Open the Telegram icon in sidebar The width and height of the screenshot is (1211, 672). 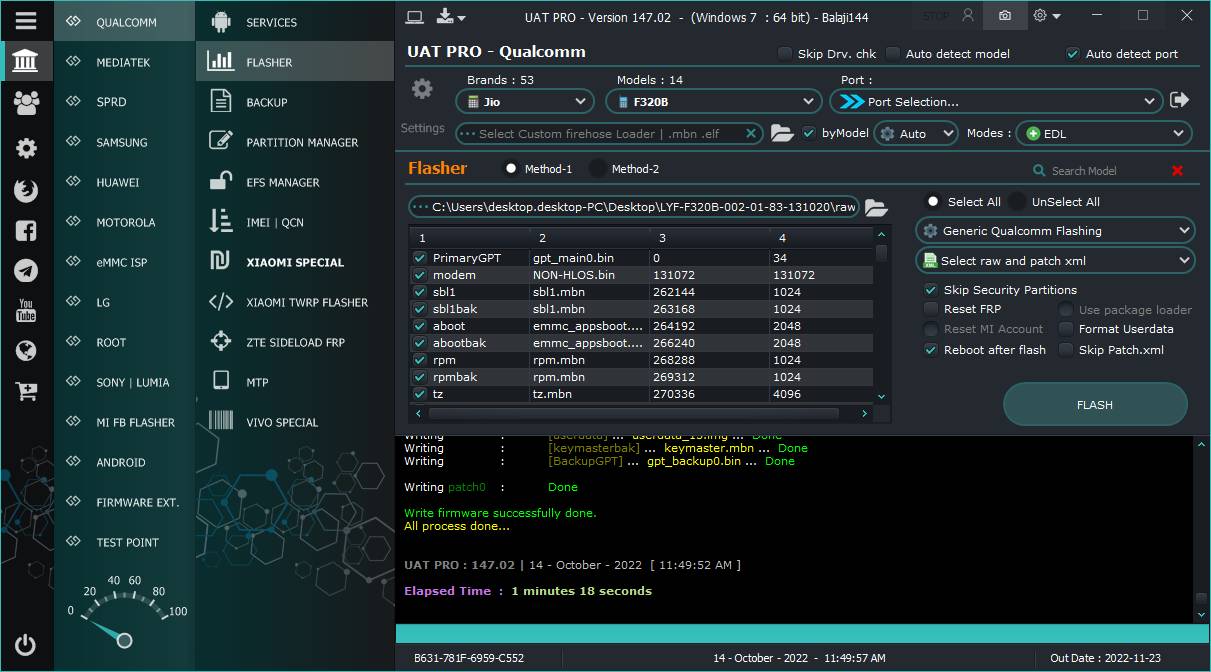[26, 271]
